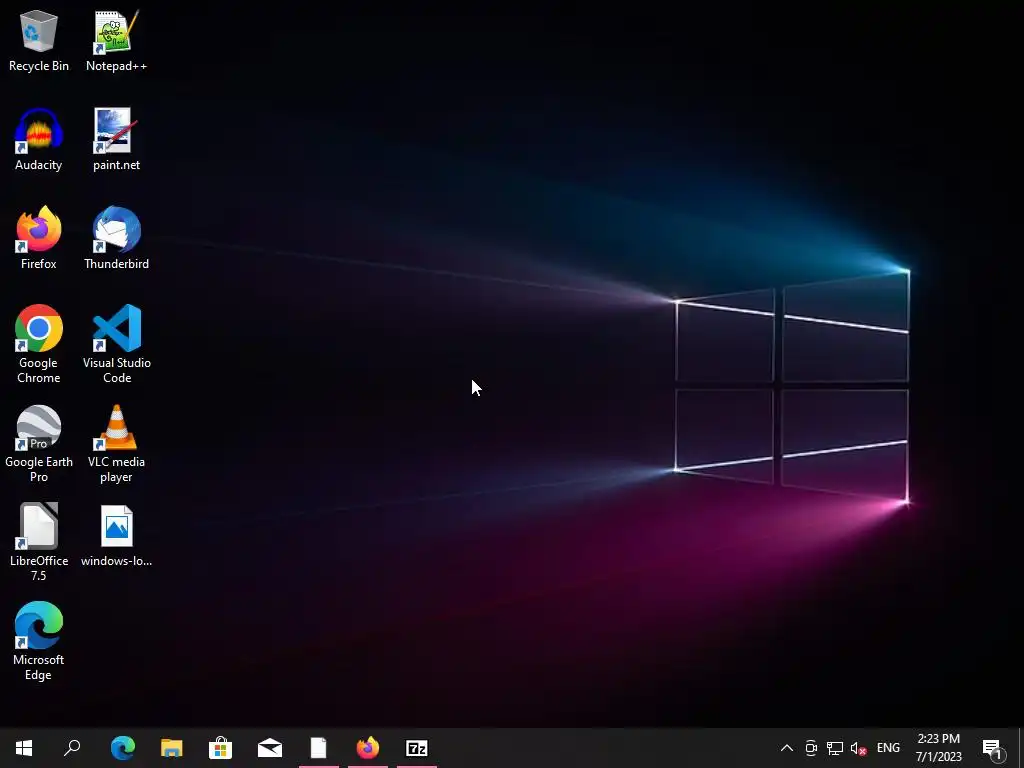
Task: Show hidden system tray icons
Action: (787, 748)
